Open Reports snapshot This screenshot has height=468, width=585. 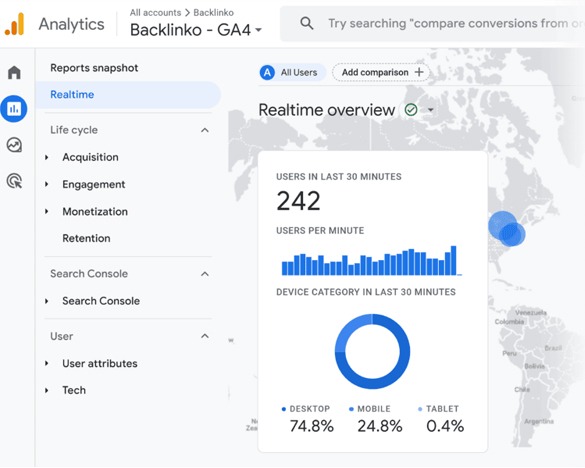pos(94,68)
